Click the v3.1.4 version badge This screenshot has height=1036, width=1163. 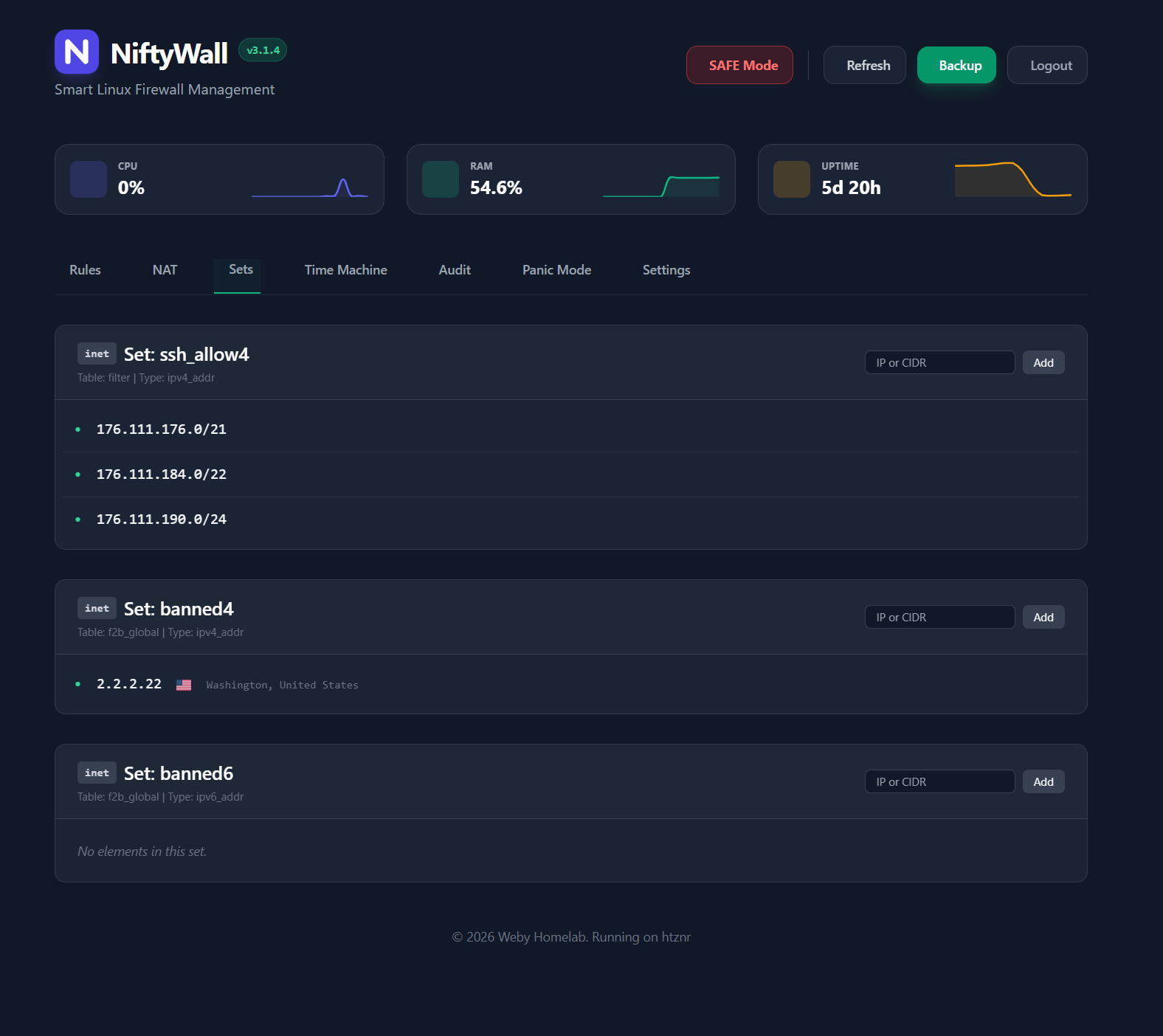point(263,50)
